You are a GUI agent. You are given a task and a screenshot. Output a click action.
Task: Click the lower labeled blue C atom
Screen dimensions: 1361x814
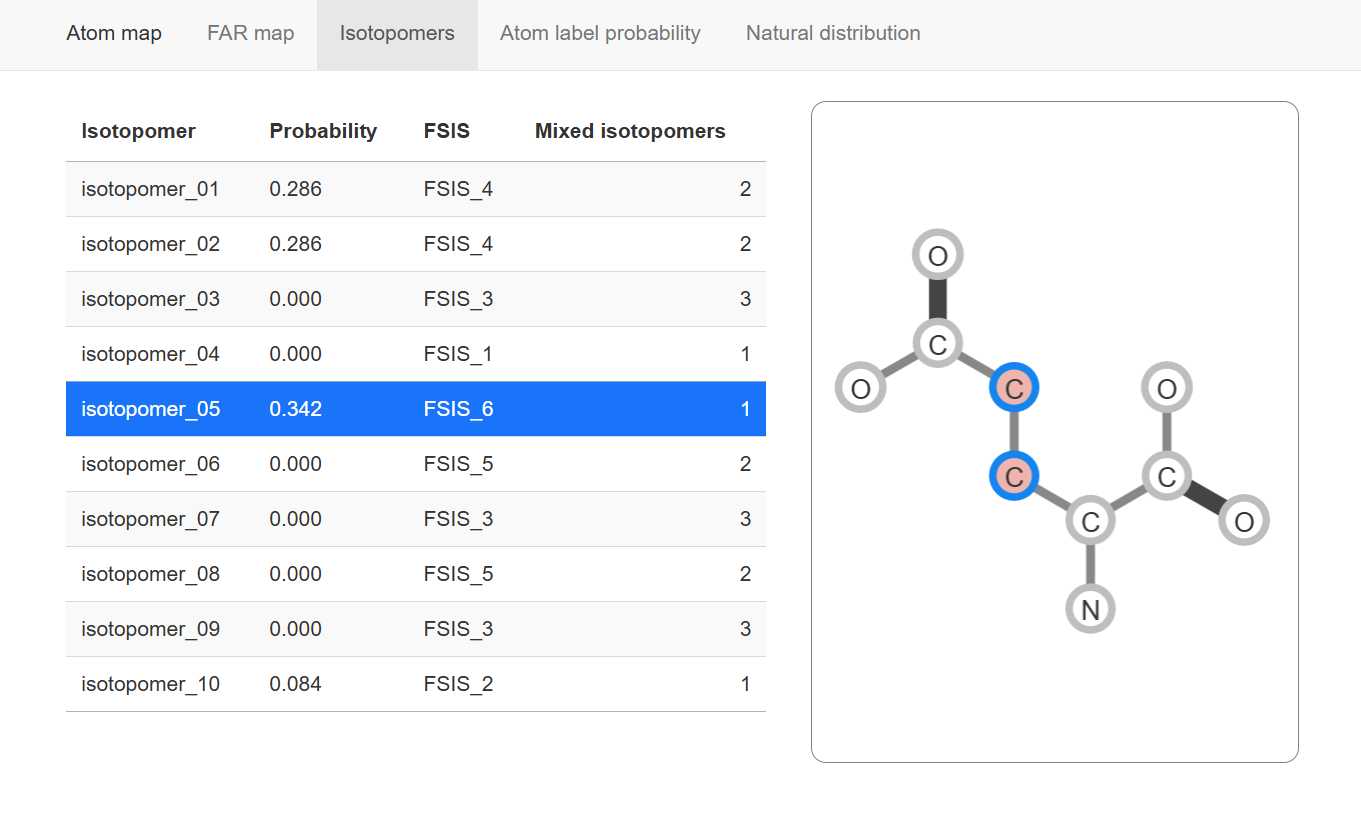pos(1014,477)
